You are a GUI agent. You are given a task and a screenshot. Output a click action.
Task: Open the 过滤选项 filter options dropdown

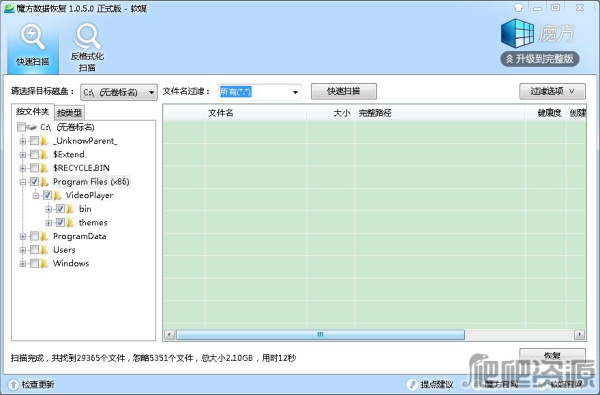[x=552, y=91]
